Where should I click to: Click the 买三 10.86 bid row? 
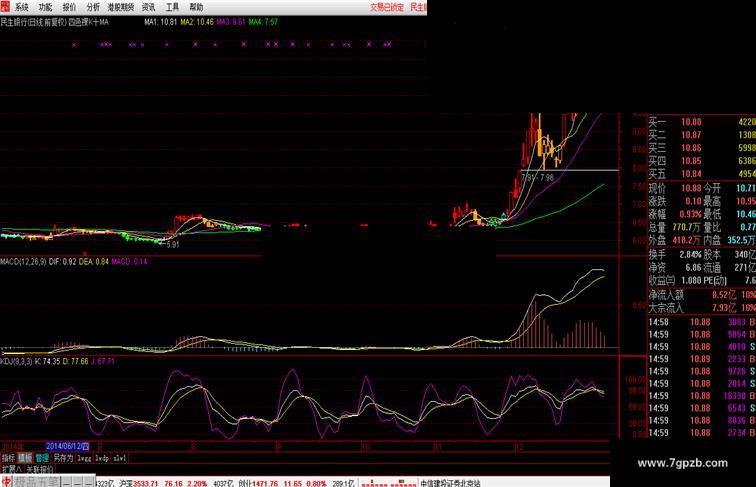pos(702,148)
